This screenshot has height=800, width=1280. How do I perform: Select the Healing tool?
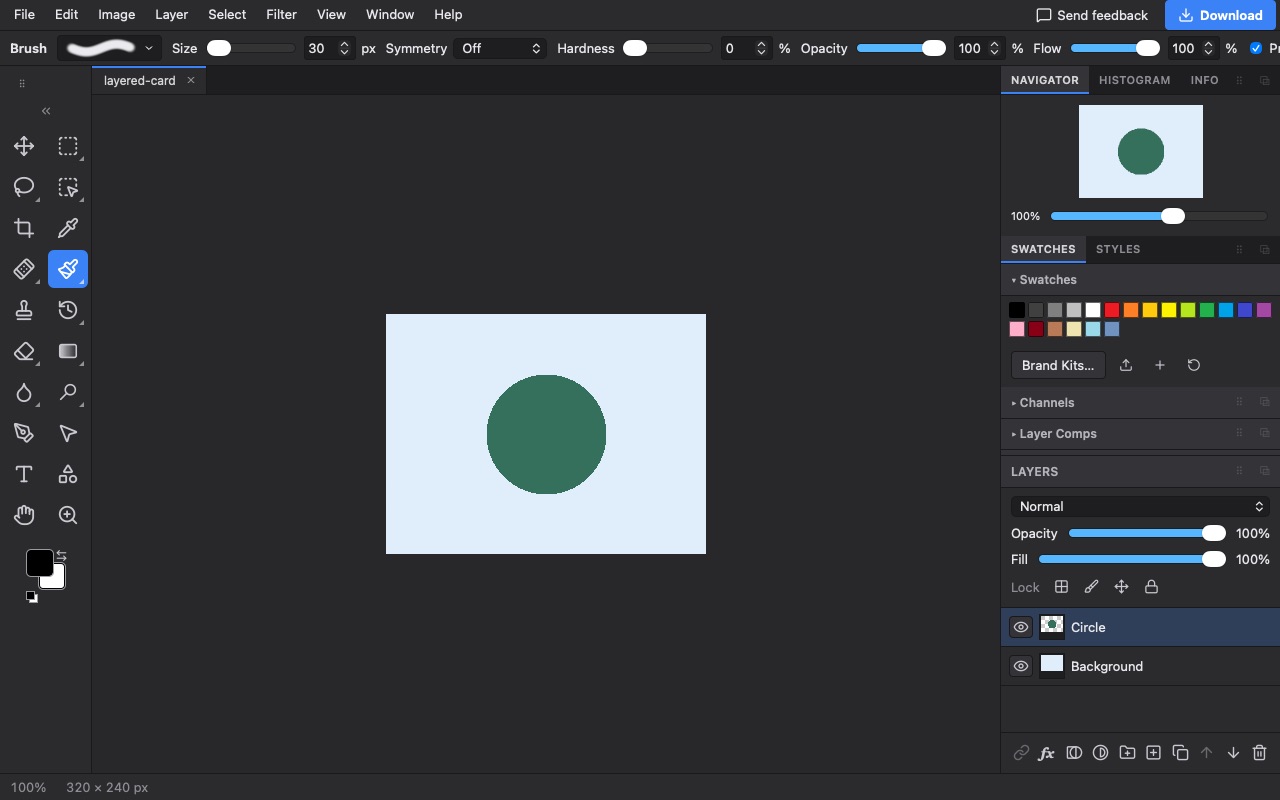click(x=24, y=269)
